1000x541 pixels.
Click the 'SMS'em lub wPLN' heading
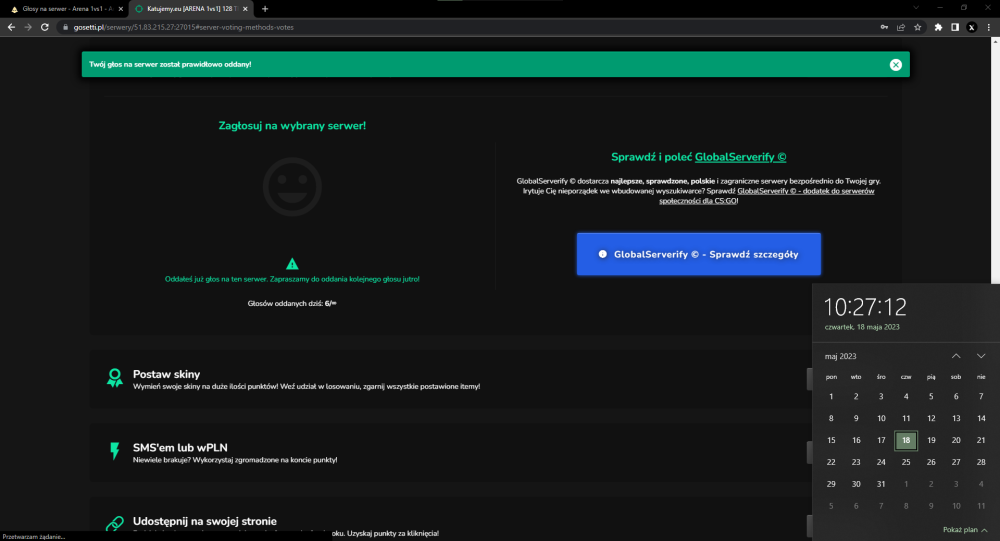tap(180, 448)
